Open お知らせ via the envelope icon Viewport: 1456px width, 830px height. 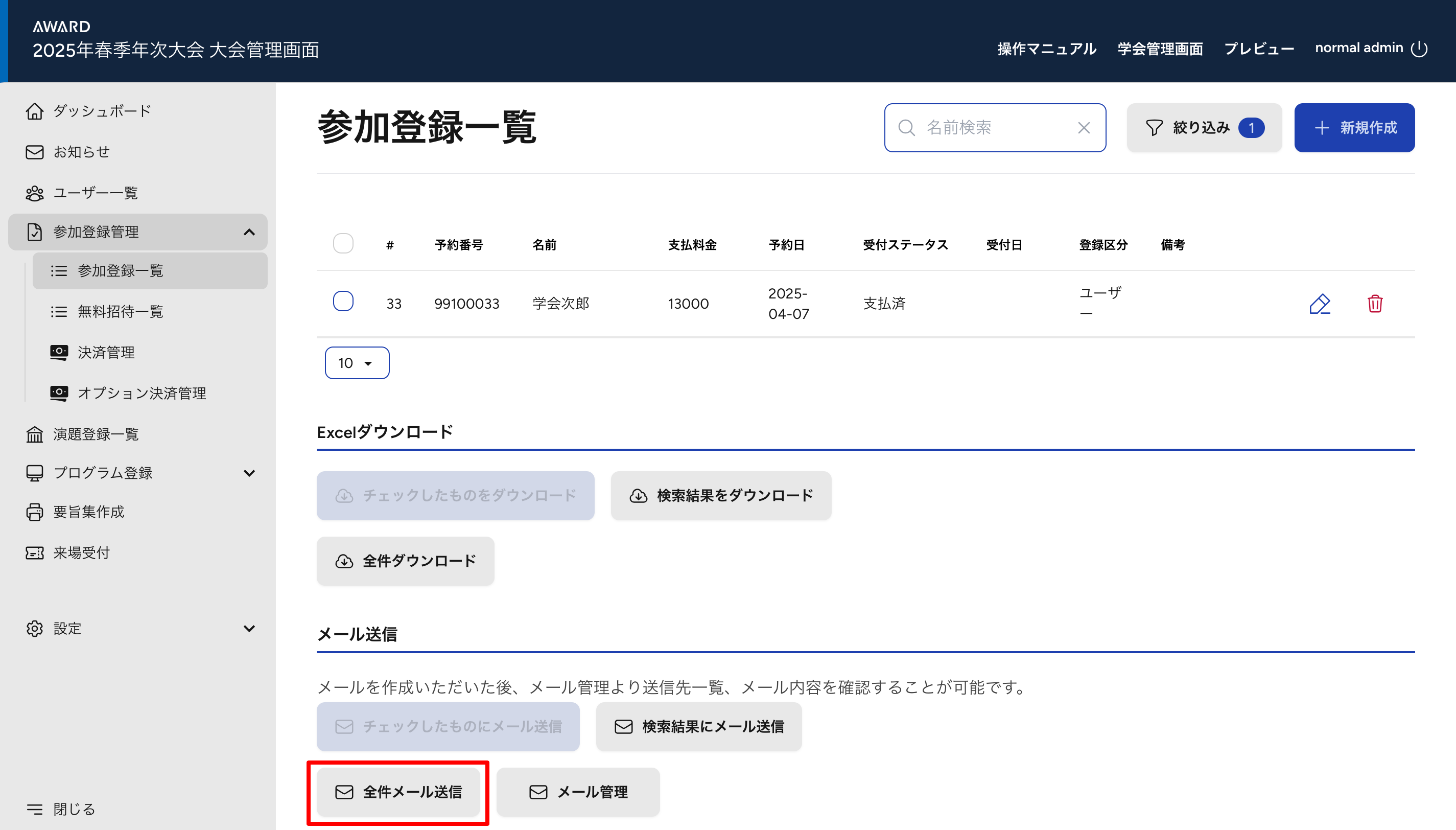(x=35, y=152)
